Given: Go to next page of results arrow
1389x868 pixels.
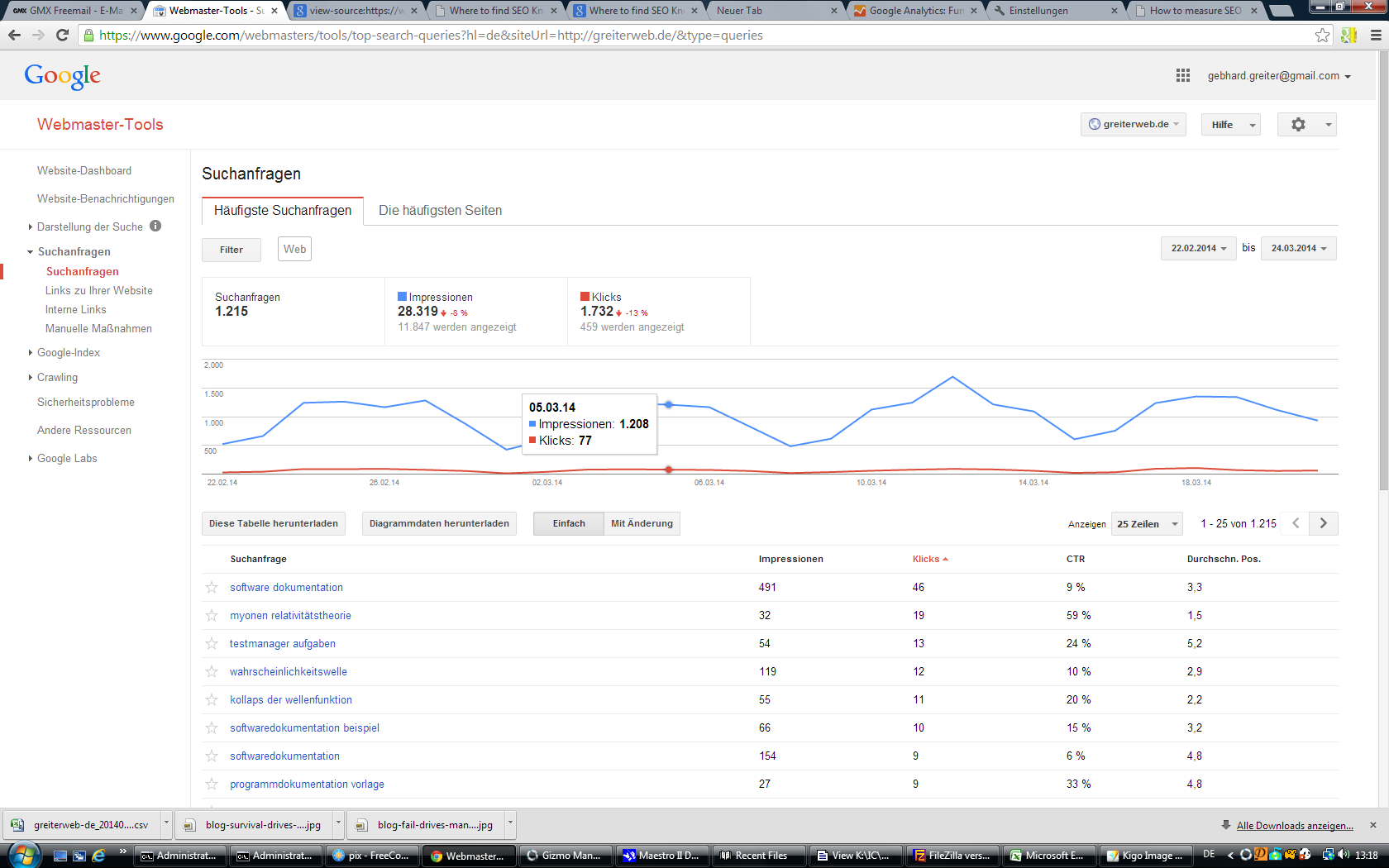Looking at the screenshot, I should (1324, 523).
